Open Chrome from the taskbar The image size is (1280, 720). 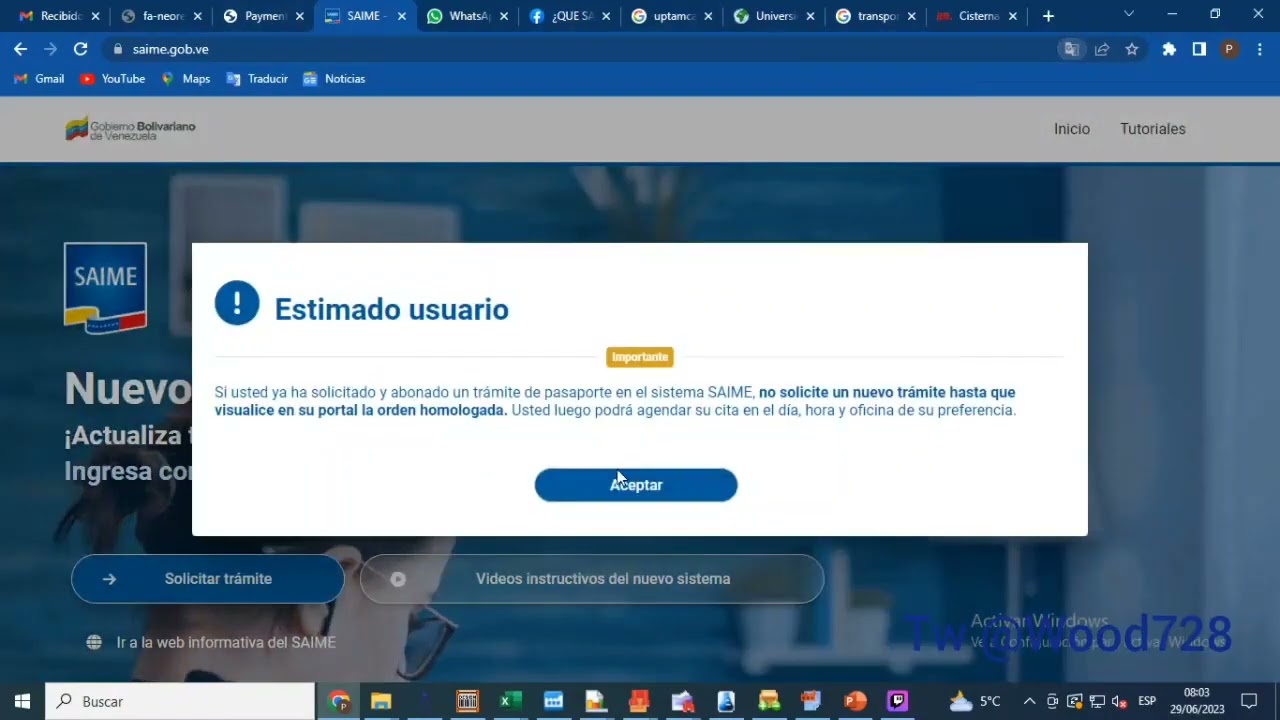pos(339,701)
